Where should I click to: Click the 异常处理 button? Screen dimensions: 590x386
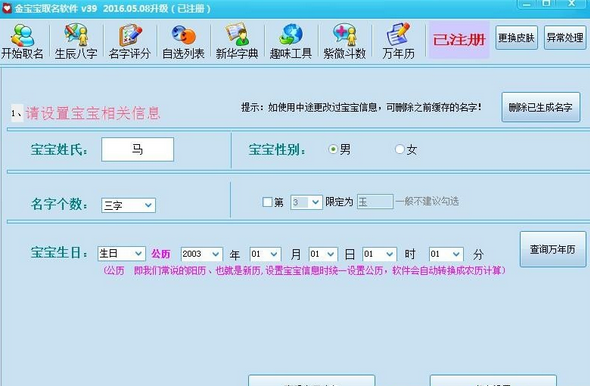[x=565, y=38]
